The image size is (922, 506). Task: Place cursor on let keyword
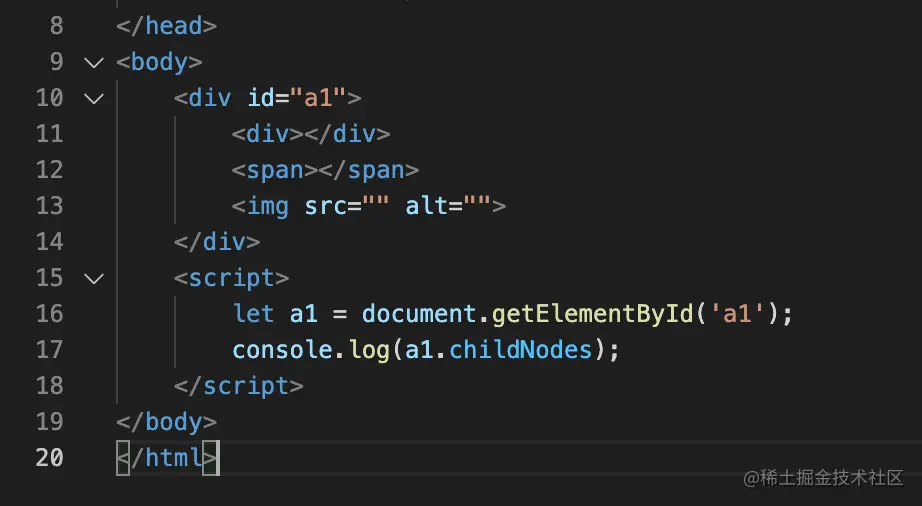pyautogui.click(x=253, y=314)
